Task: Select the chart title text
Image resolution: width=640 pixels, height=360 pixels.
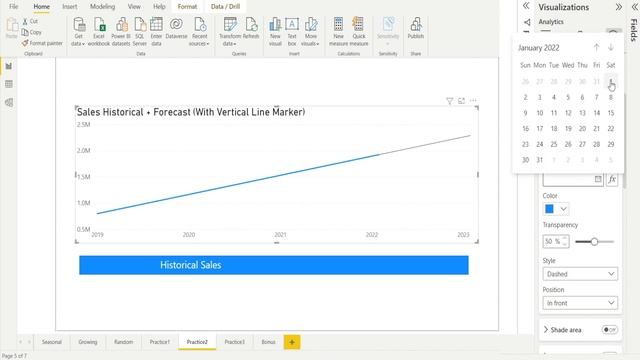Action: (x=191, y=112)
